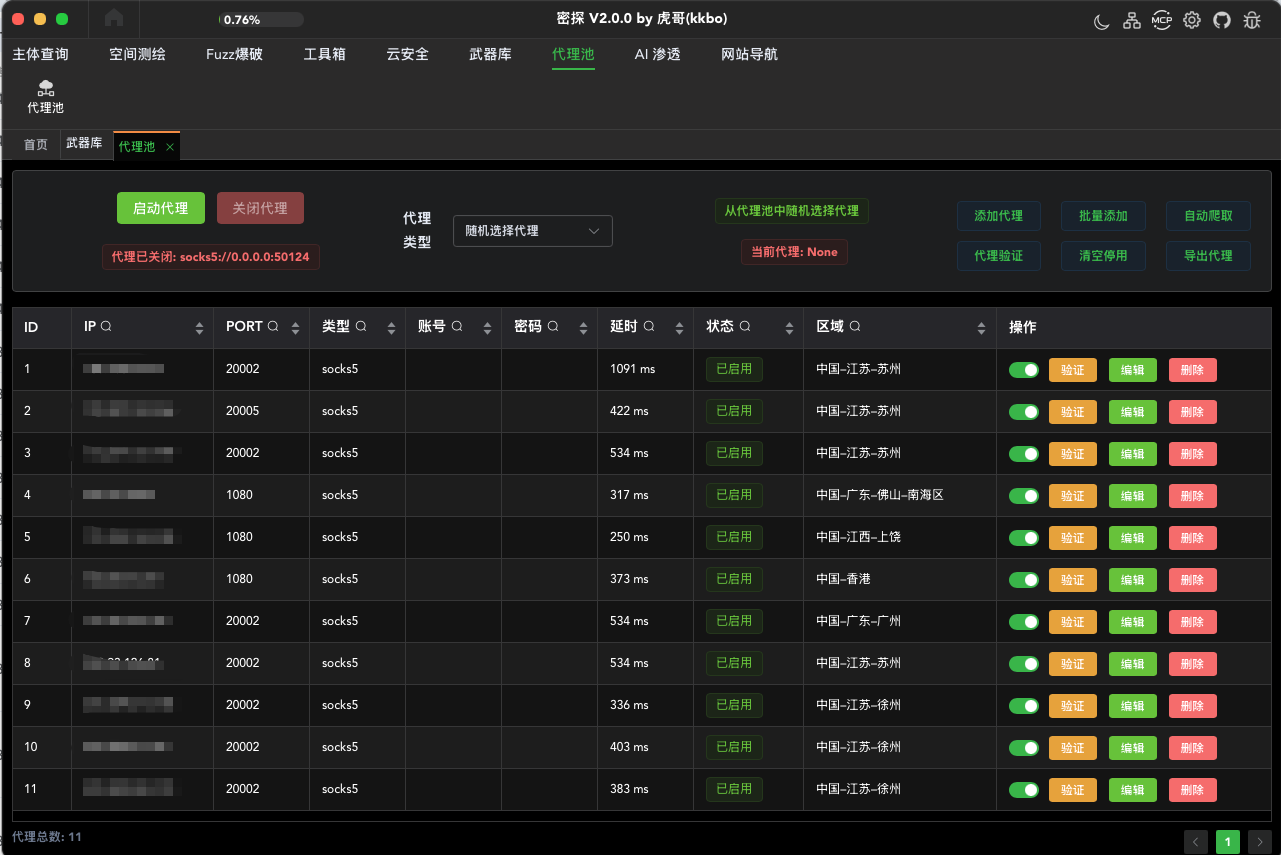Go to previous page arrow

tap(1196, 842)
